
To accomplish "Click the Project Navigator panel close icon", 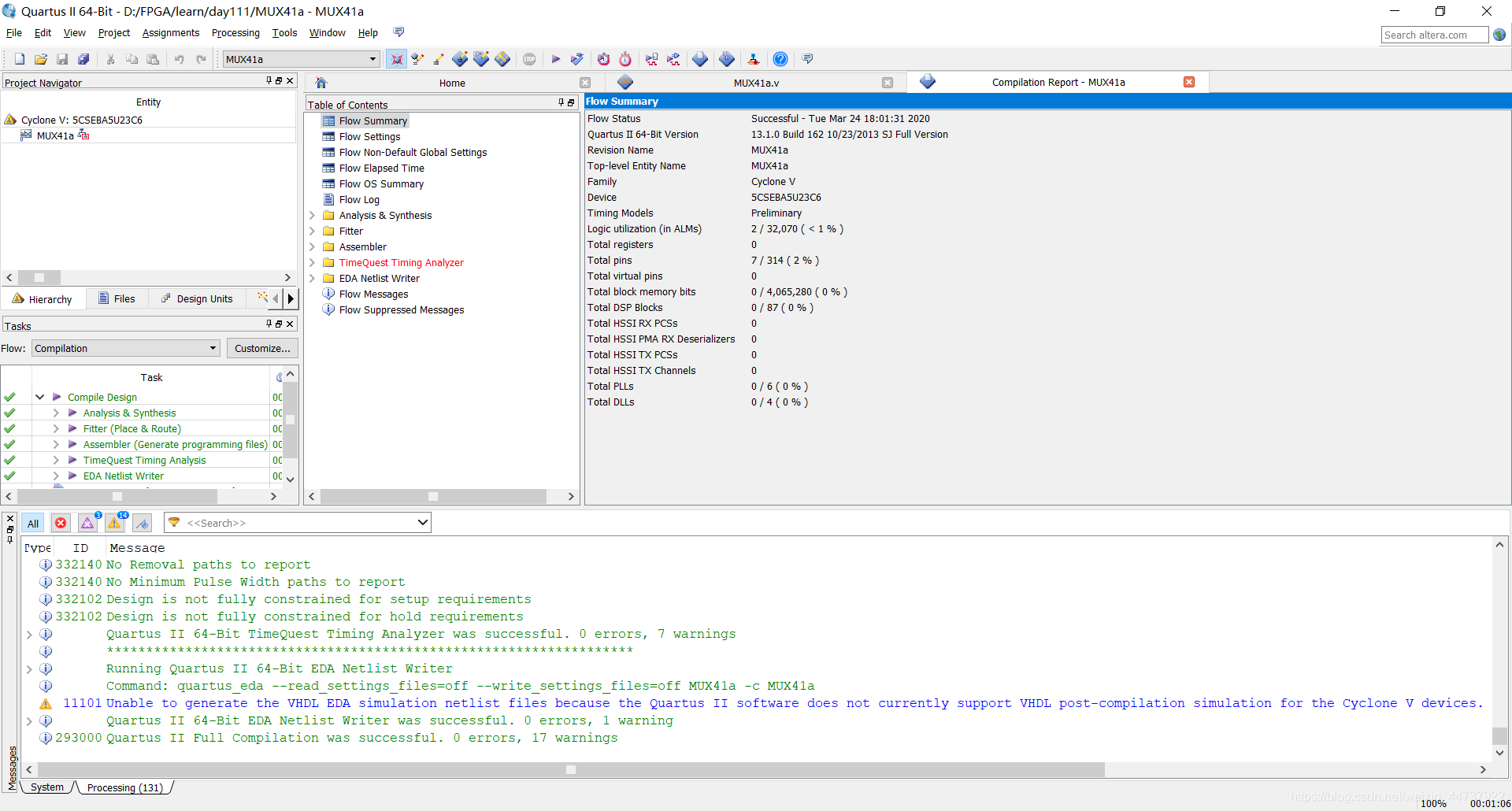I will (x=290, y=80).
